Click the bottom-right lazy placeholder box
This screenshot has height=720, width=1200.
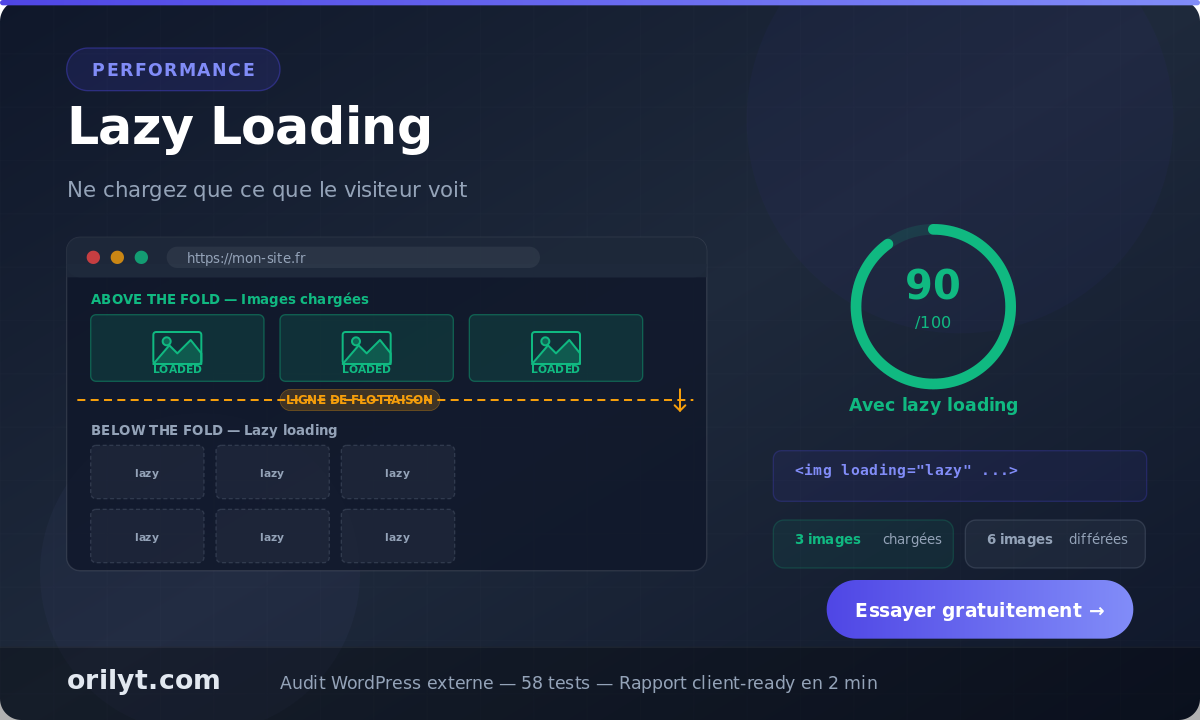tap(398, 536)
